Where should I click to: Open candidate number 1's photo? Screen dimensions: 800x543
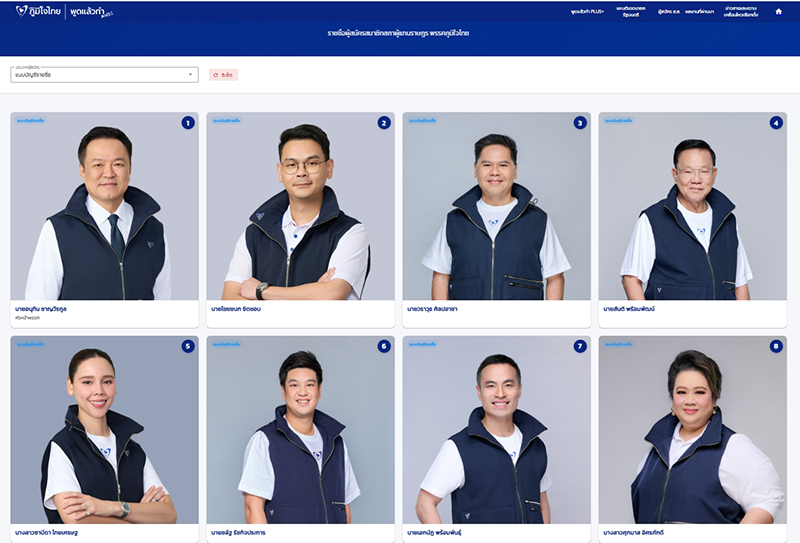click(104, 210)
